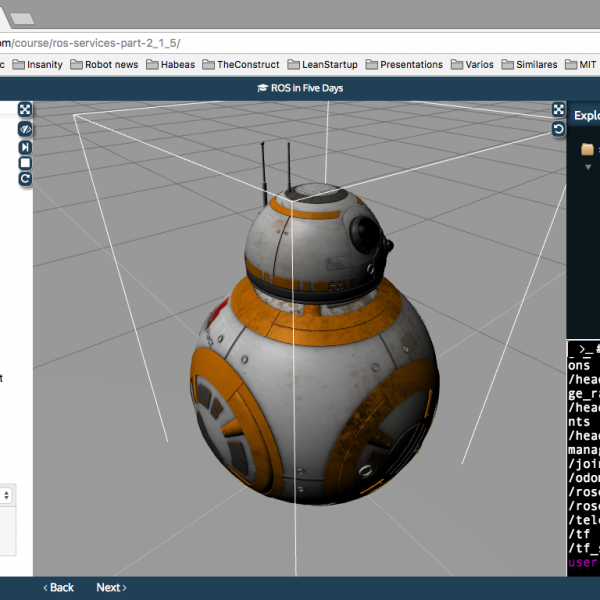This screenshot has width=600, height=600.
Task: Go to the Next course page
Action: pos(111,587)
